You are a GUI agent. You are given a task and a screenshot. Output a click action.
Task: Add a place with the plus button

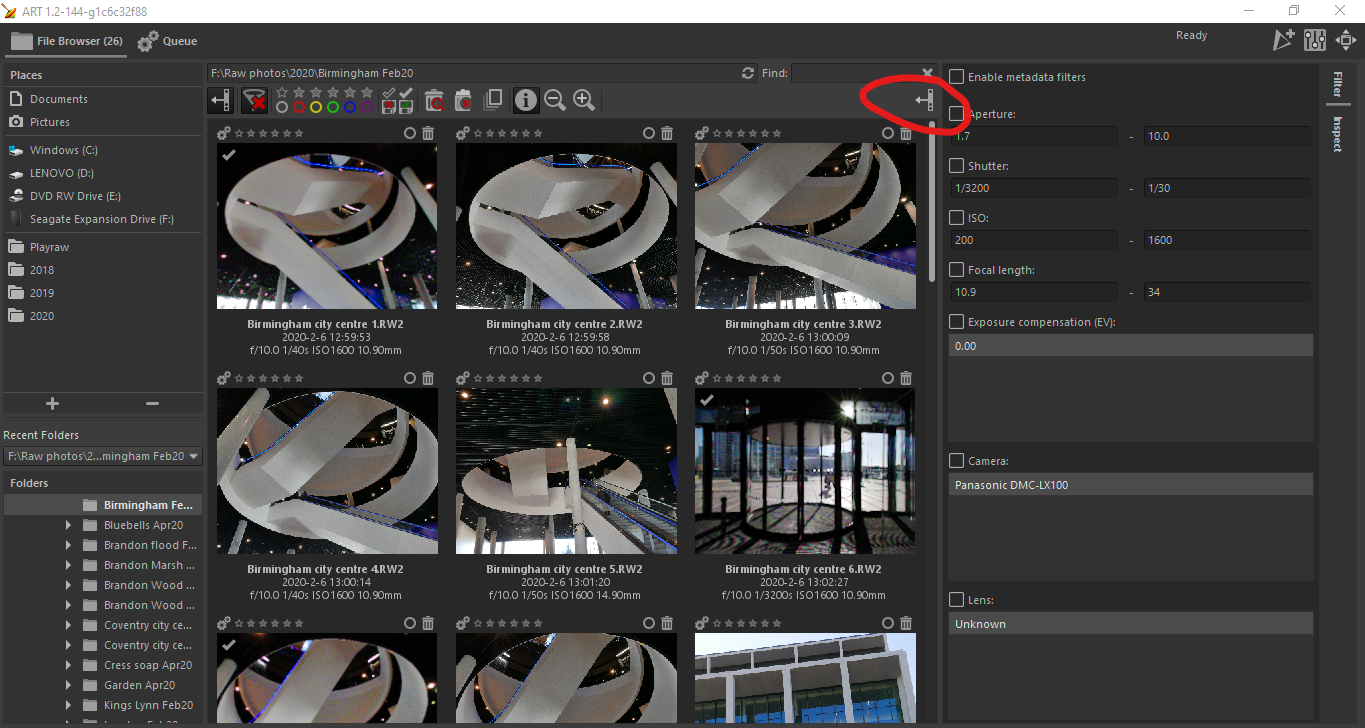point(52,403)
